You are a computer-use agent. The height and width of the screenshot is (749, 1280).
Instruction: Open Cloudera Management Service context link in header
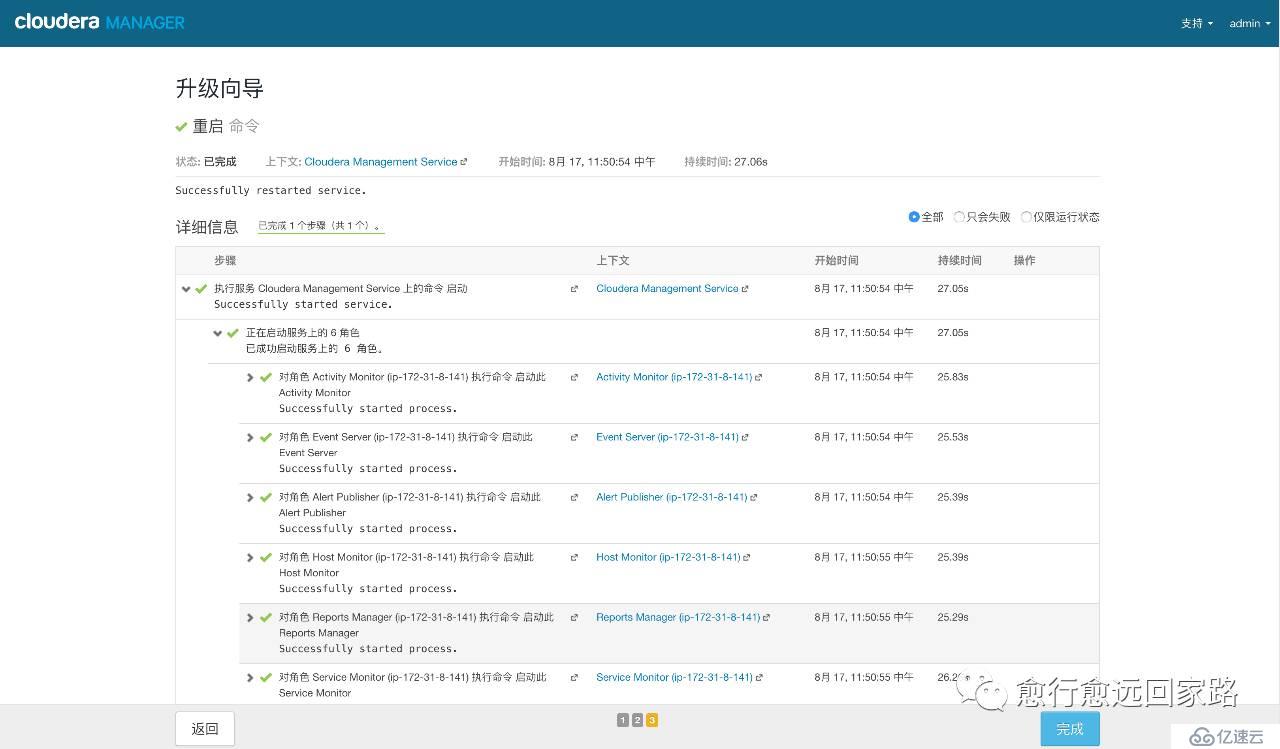point(381,161)
